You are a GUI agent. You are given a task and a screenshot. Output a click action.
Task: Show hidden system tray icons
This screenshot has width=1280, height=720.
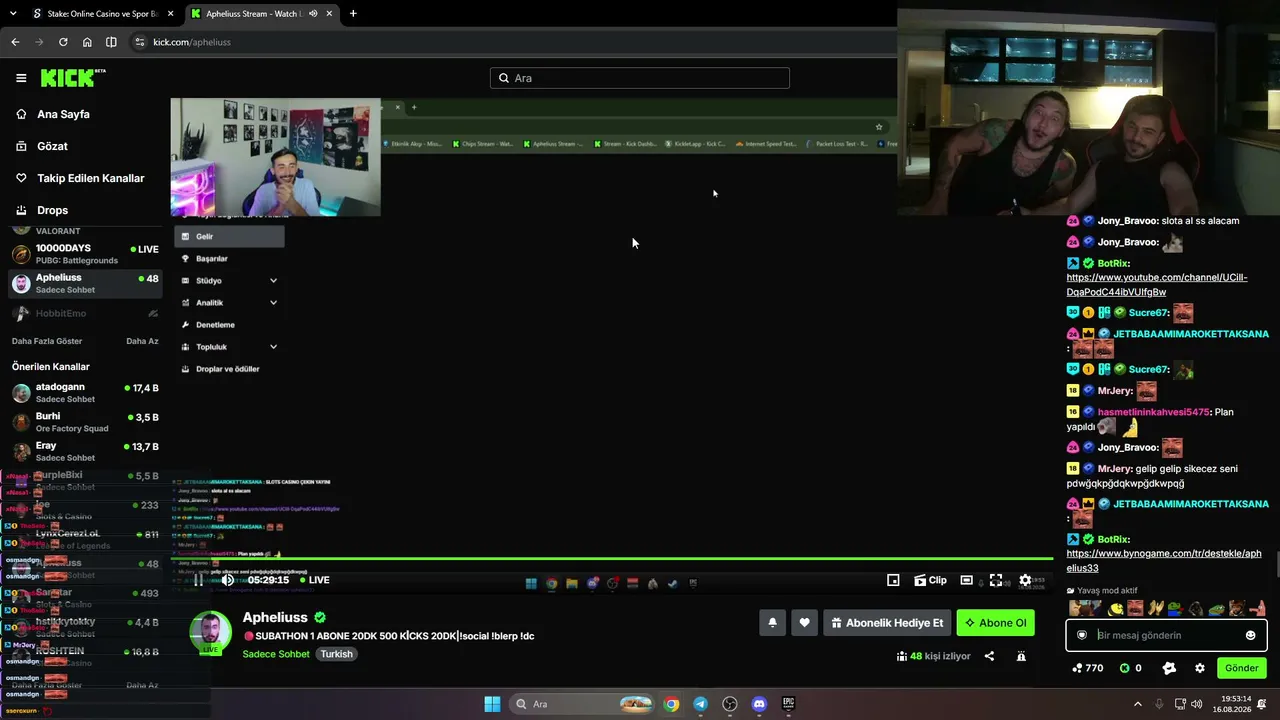coord(1137,704)
